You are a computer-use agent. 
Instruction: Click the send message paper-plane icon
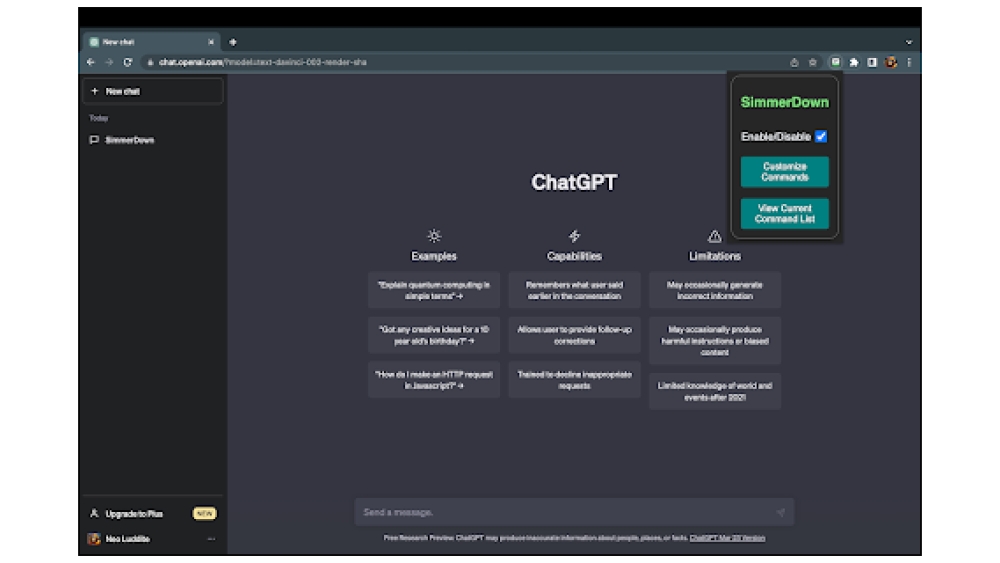coord(781,512)
